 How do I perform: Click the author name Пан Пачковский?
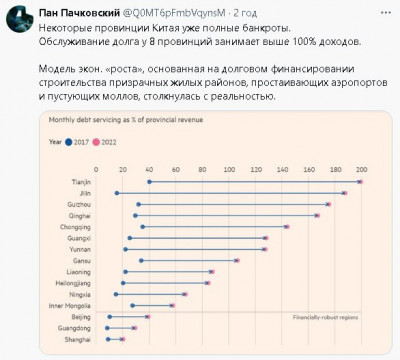click(79, 13)
